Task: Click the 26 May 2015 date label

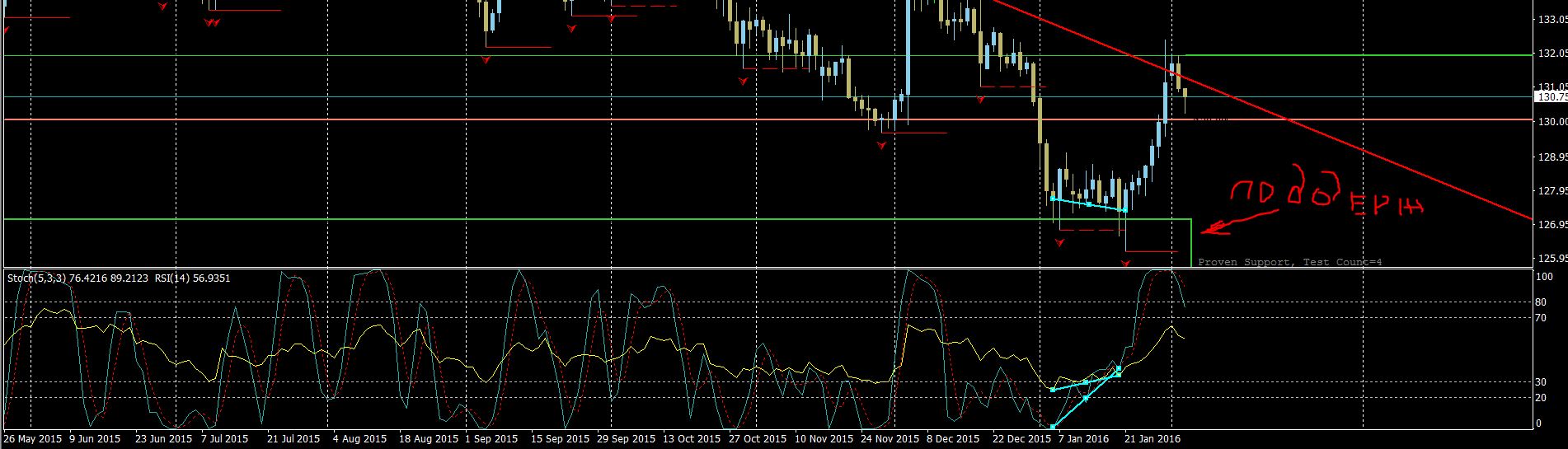Action: [34, 439]
